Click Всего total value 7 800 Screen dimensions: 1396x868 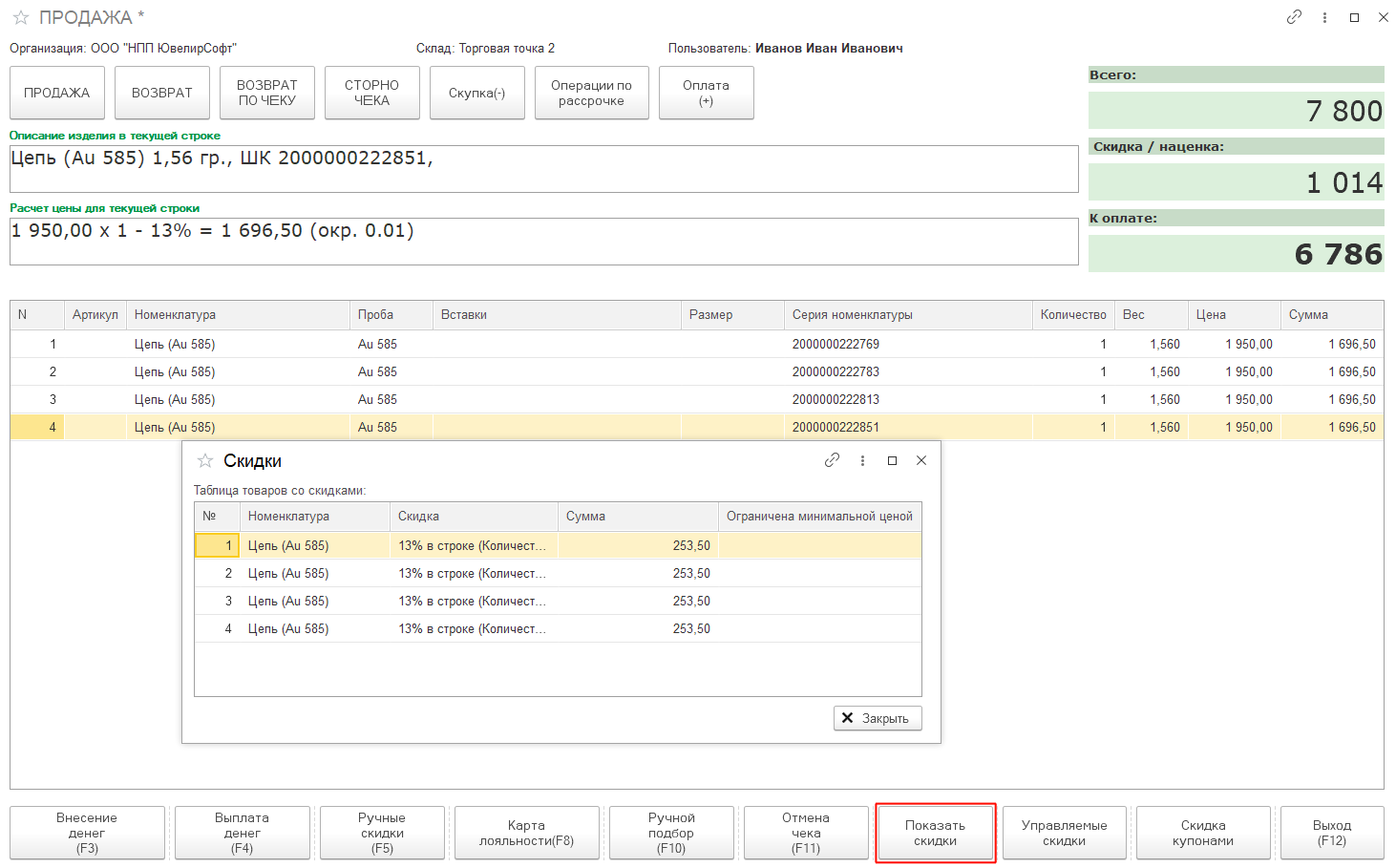1237,111
